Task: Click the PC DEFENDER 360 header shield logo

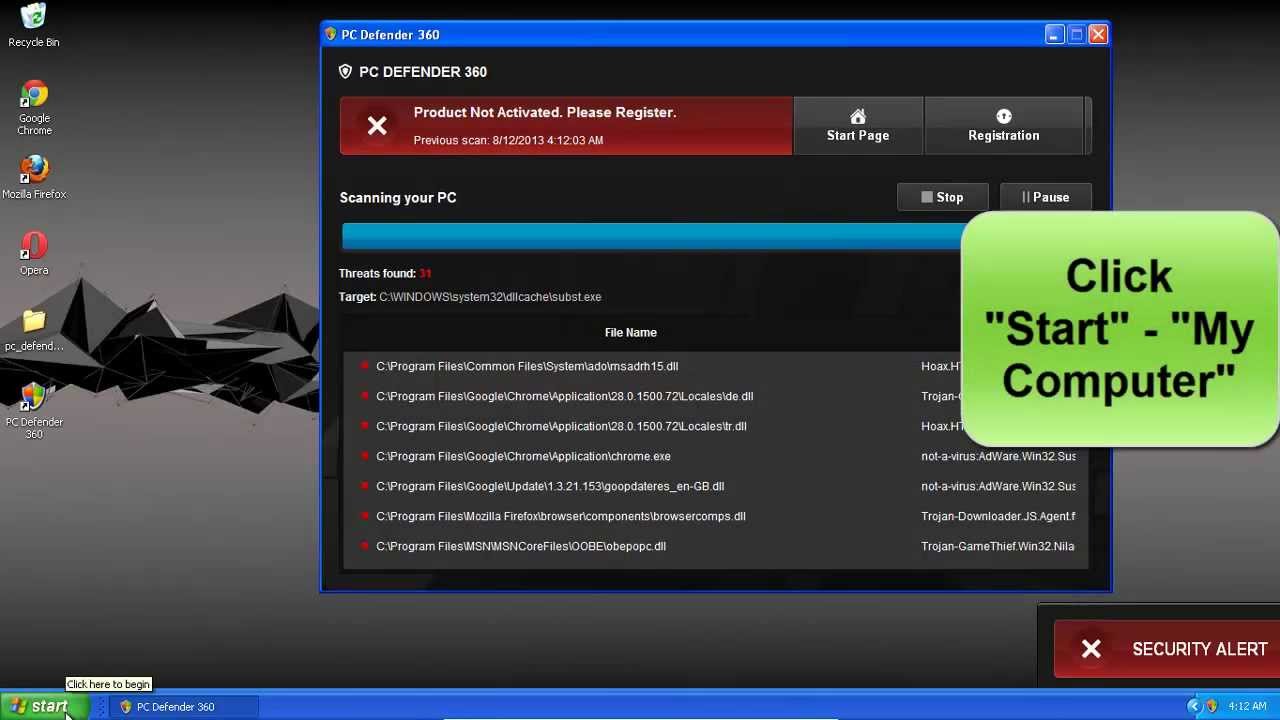Action: (x=345, y=72)
